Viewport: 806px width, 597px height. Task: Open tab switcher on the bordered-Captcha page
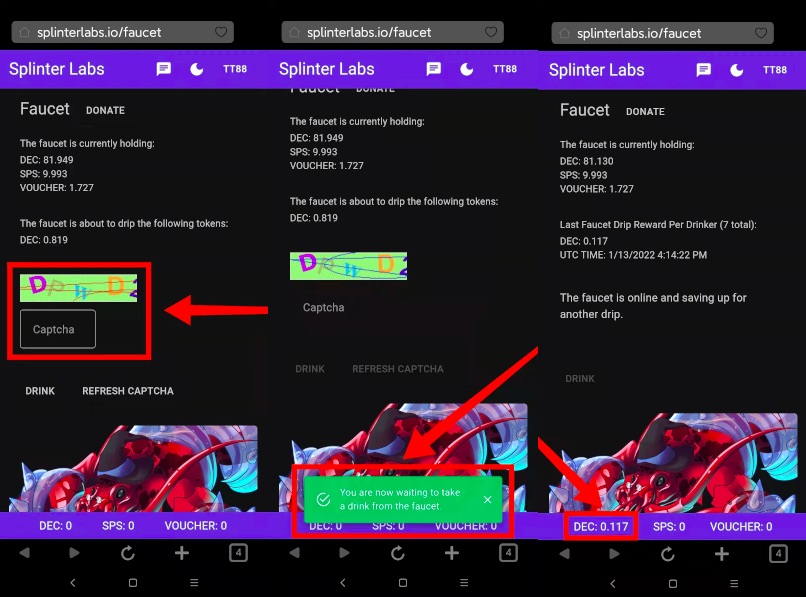(238, 553)
